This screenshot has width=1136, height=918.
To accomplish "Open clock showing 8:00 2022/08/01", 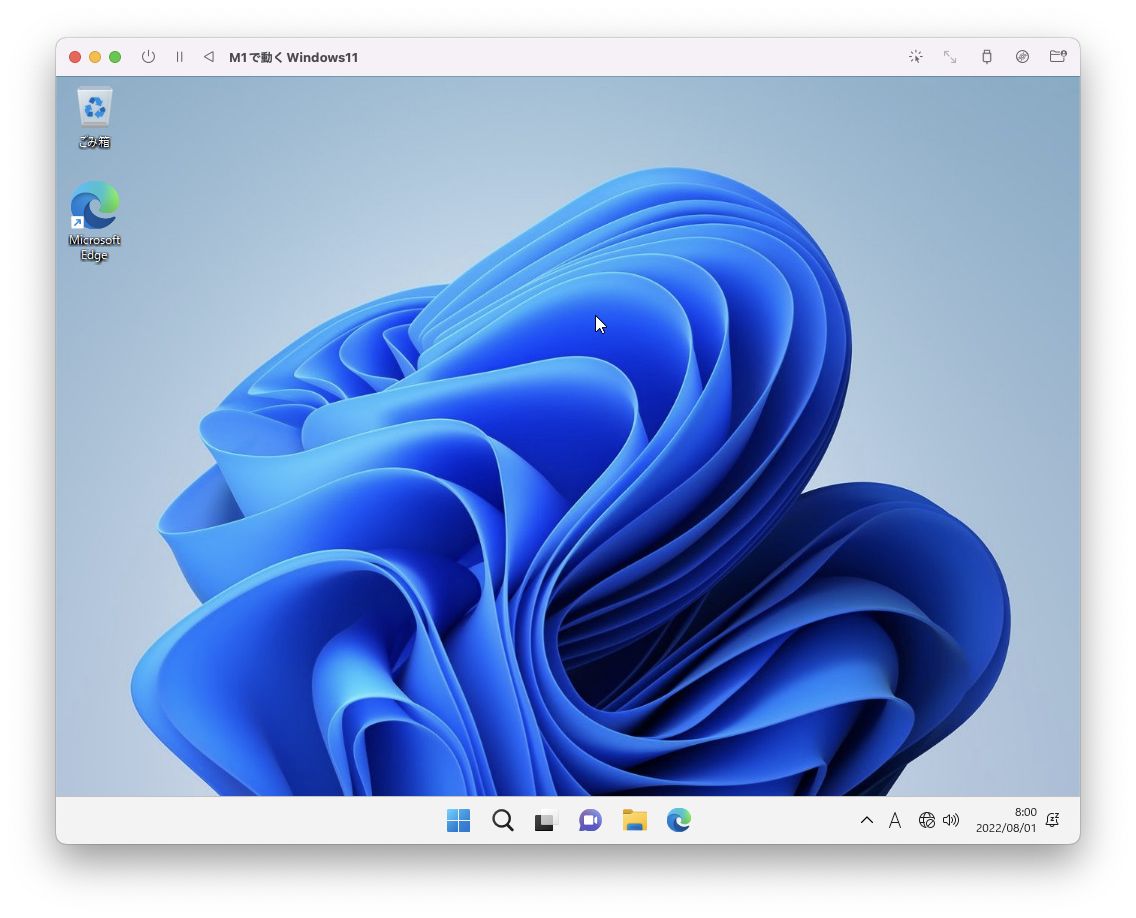I will point(1006,820).
